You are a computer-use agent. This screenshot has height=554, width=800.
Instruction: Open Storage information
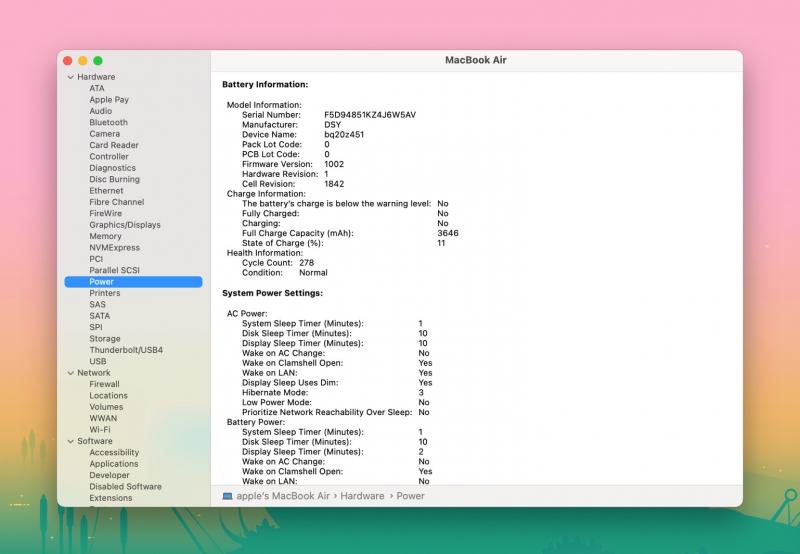pos(105,339)
